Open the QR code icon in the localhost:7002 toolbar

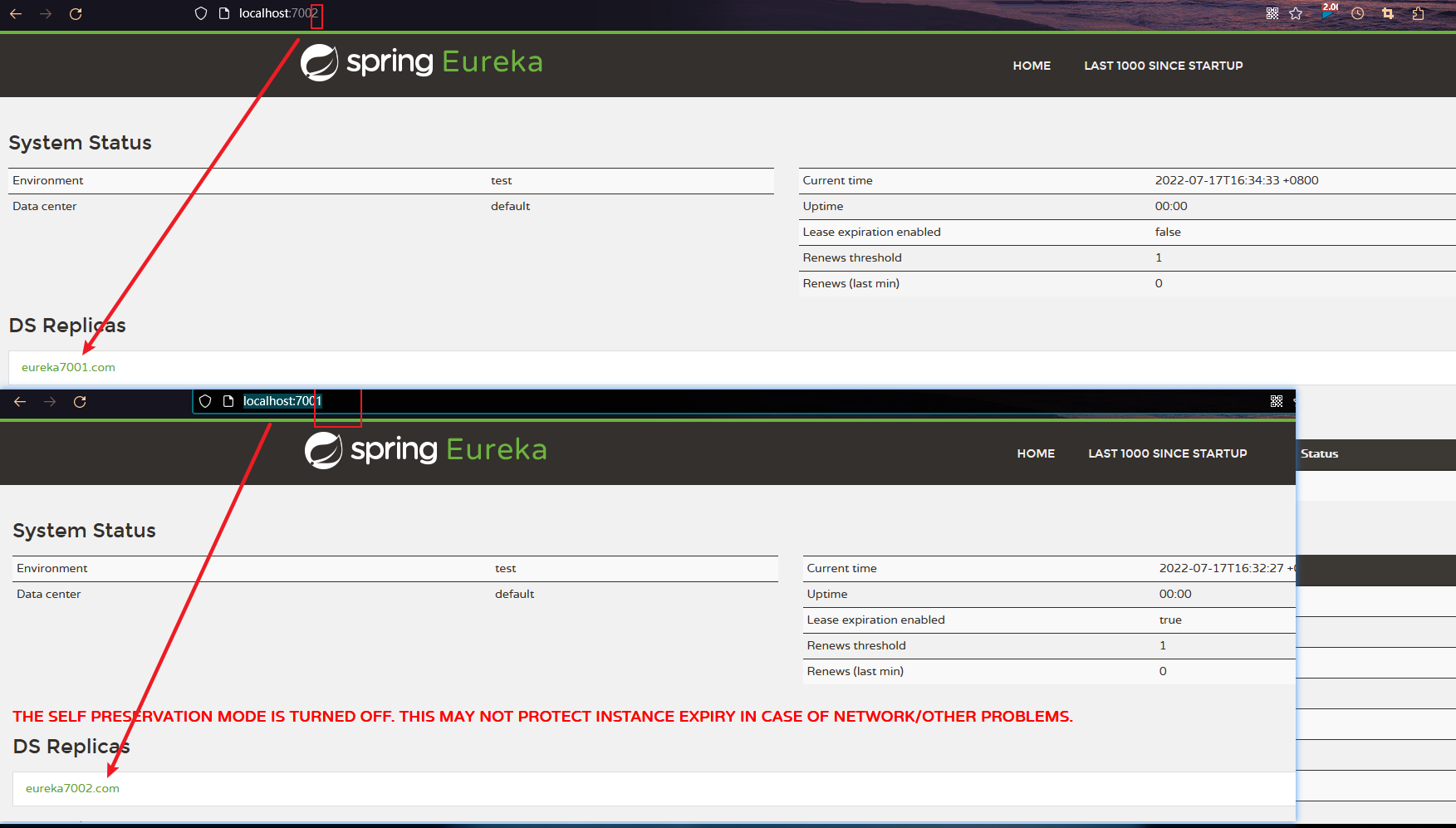click(1272, 13)
